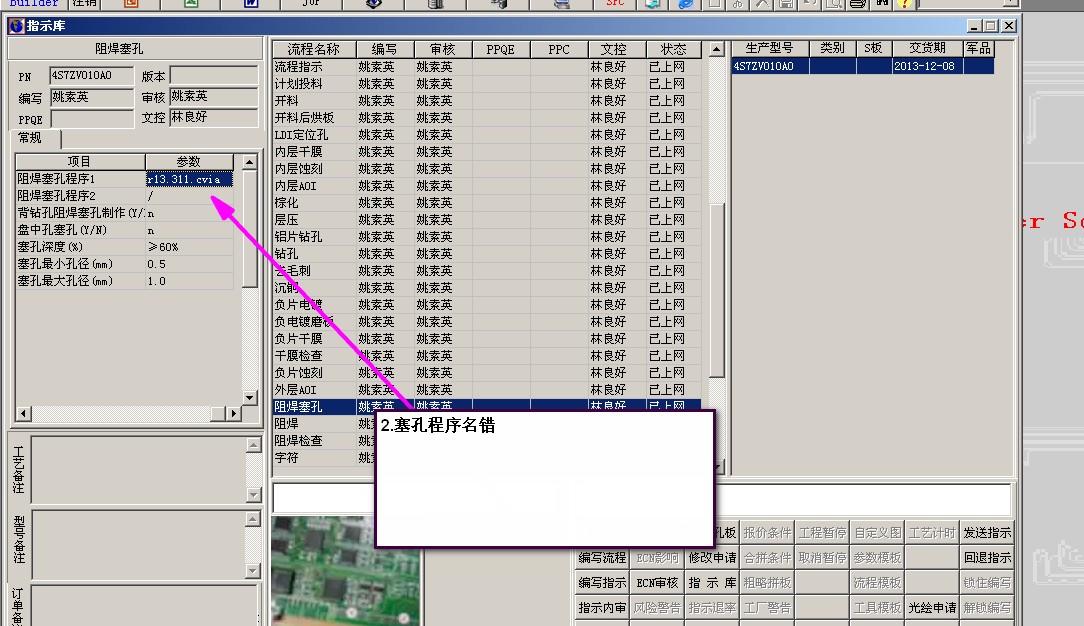Click the 状态 column header
1084x626 pixels.
pyautogui.click(x=673, y=49)
